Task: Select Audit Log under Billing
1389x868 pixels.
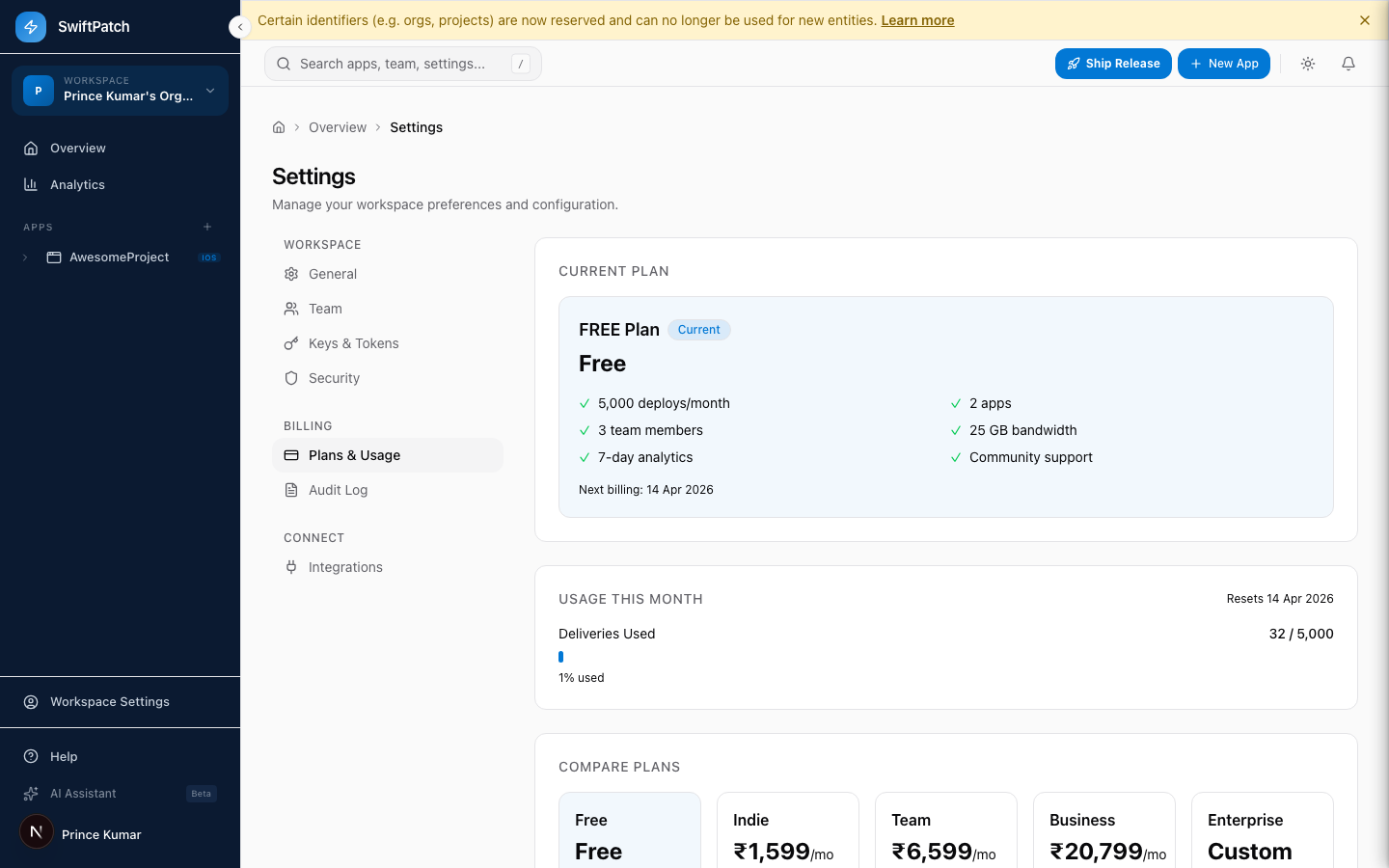Action: [x=338, y=490]
